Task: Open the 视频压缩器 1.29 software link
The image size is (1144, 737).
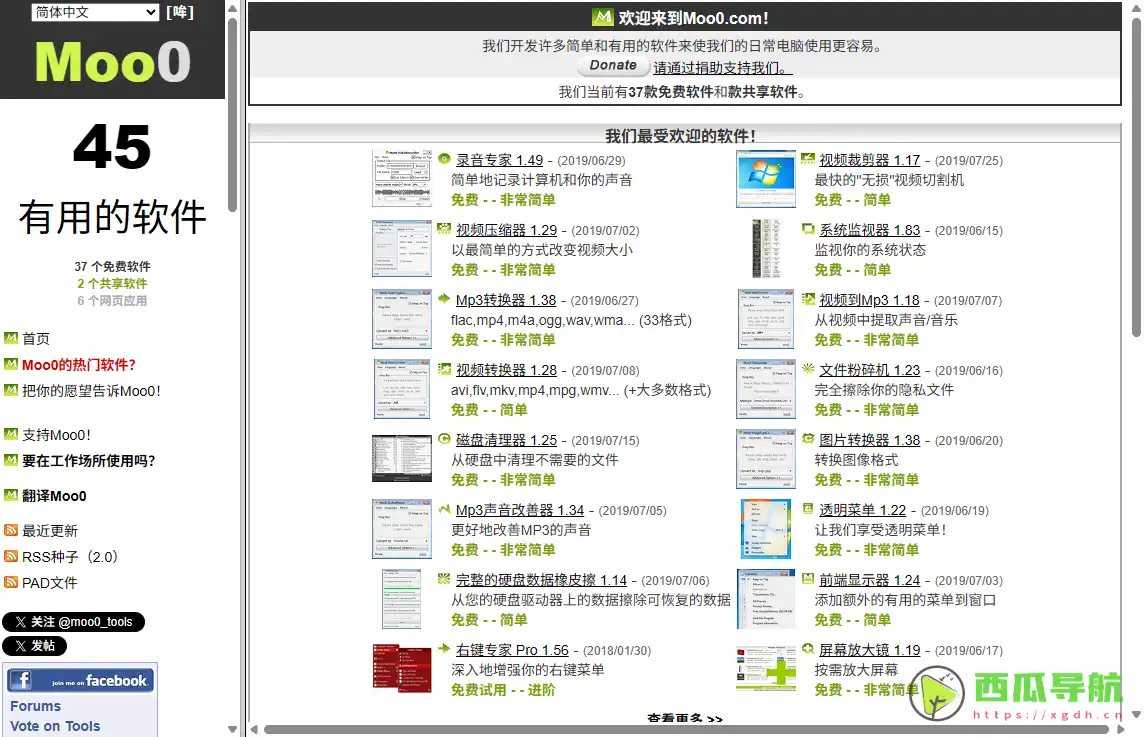Action: click(506, 230)
